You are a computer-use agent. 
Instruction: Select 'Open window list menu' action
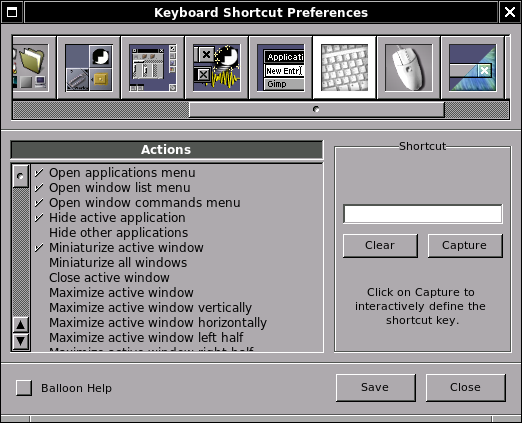(x=177, y=188)
